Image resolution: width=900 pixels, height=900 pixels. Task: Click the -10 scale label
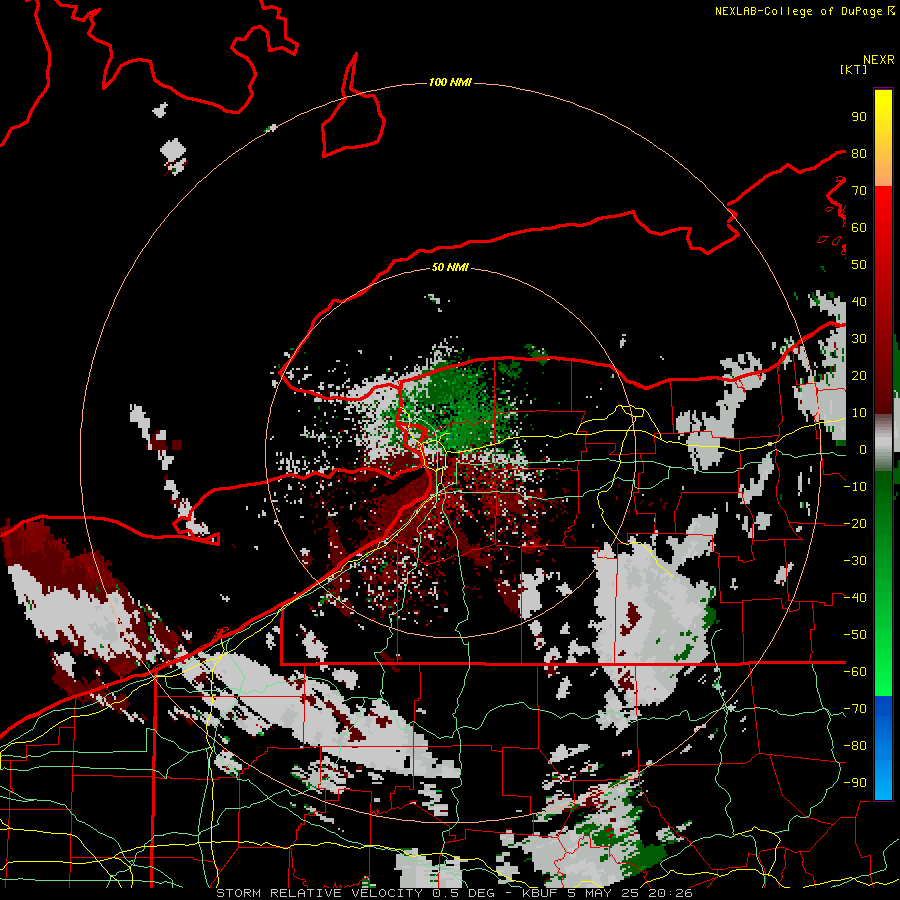coord(855,487)
